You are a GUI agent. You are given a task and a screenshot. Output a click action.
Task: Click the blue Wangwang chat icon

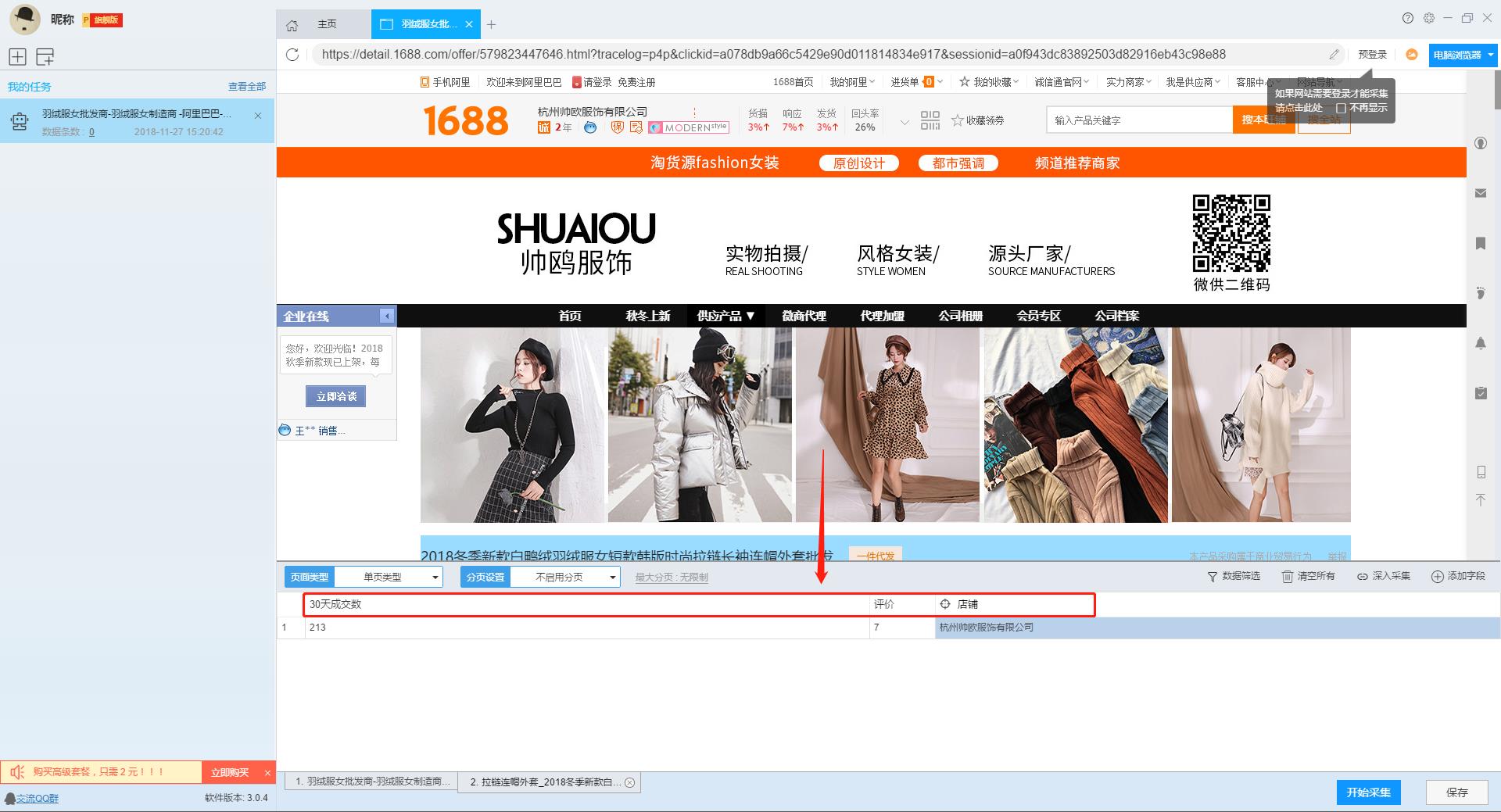coord(590,127)
